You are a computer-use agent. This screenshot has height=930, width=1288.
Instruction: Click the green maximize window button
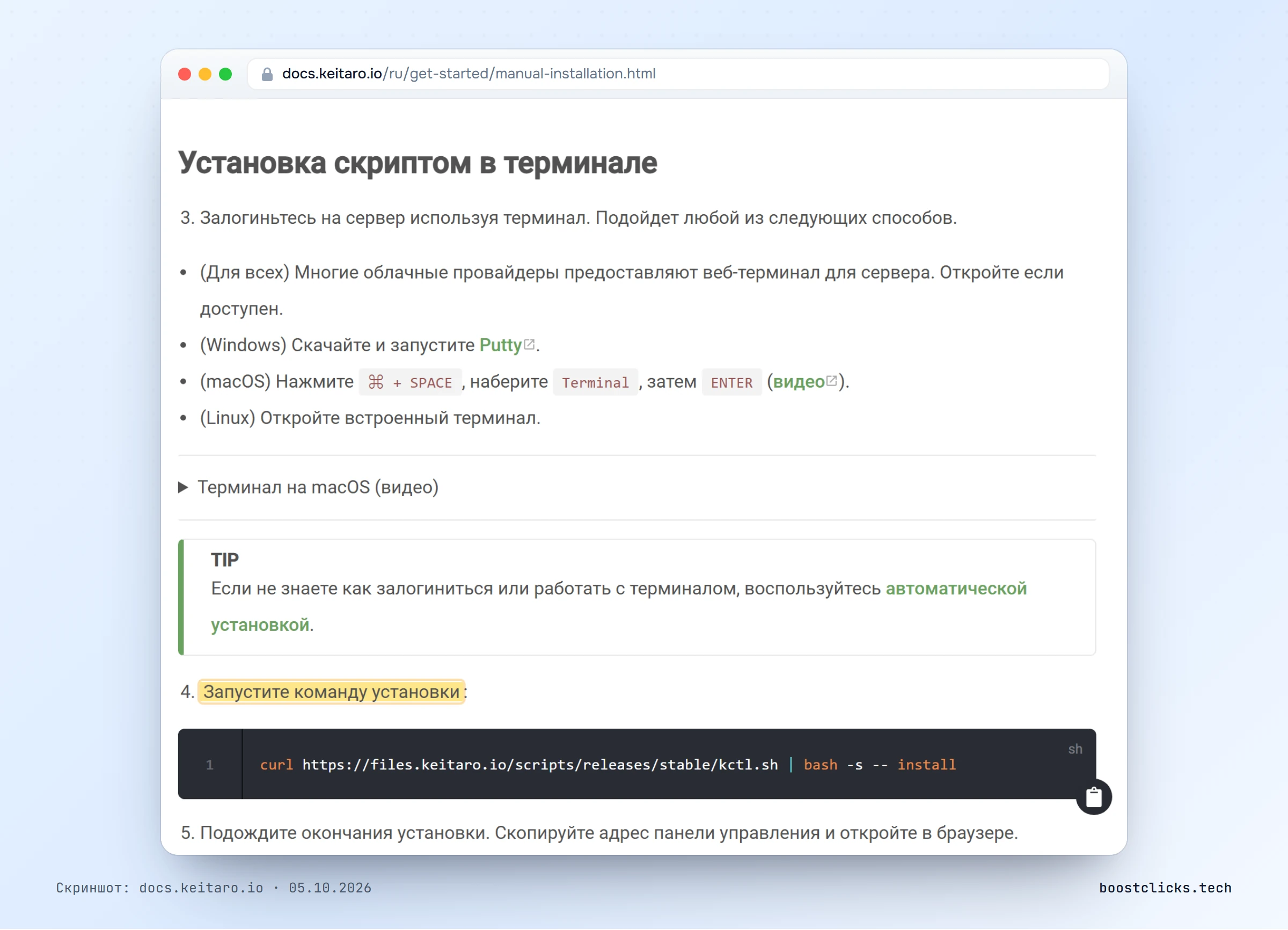pyautogui.click(x=225, y=75)
